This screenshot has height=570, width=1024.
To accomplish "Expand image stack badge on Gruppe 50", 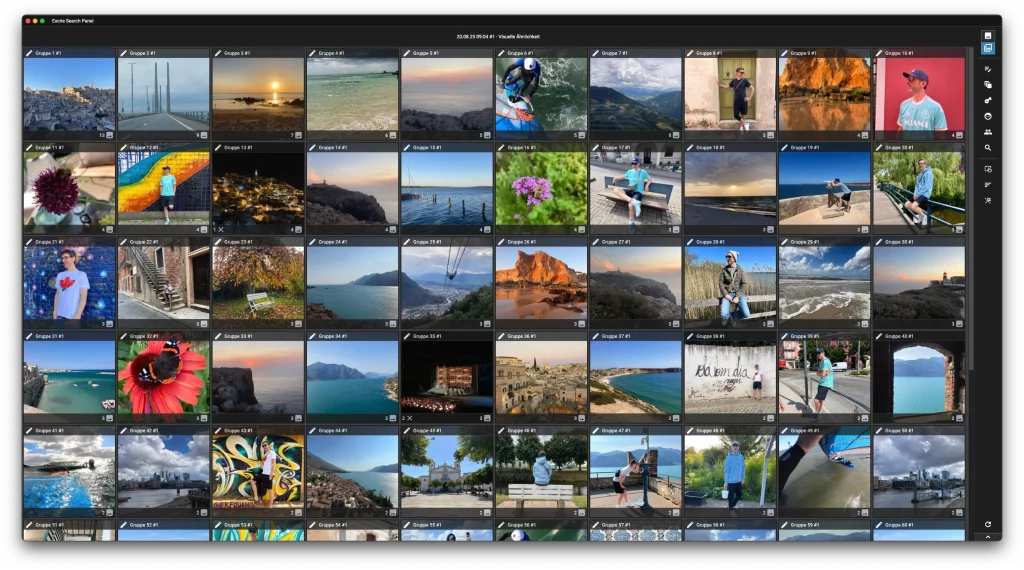I will (x=959, y=512).
